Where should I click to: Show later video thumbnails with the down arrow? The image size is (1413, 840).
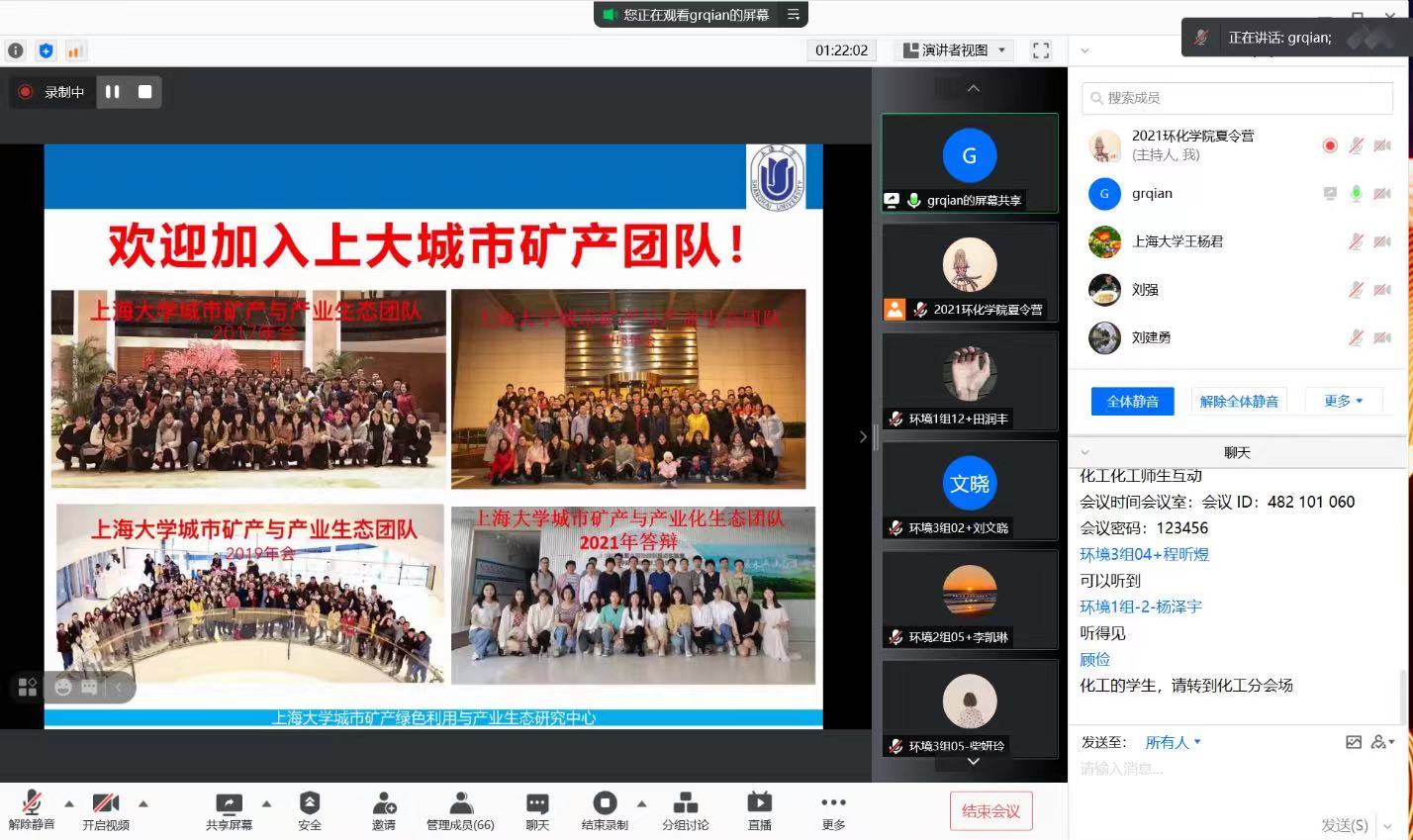(974, 762)
